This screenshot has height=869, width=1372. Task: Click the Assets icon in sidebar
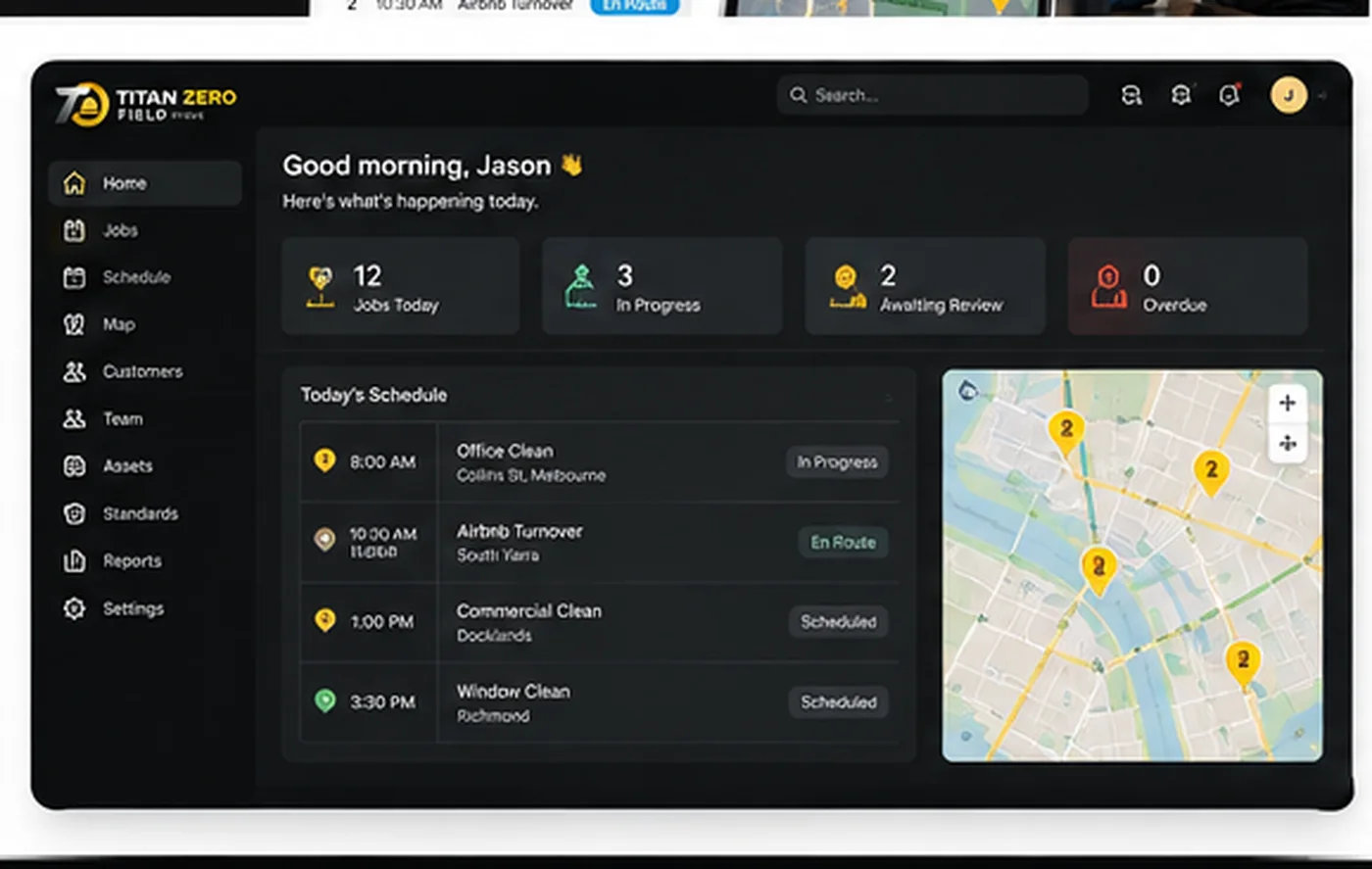[x=74, y=466]
